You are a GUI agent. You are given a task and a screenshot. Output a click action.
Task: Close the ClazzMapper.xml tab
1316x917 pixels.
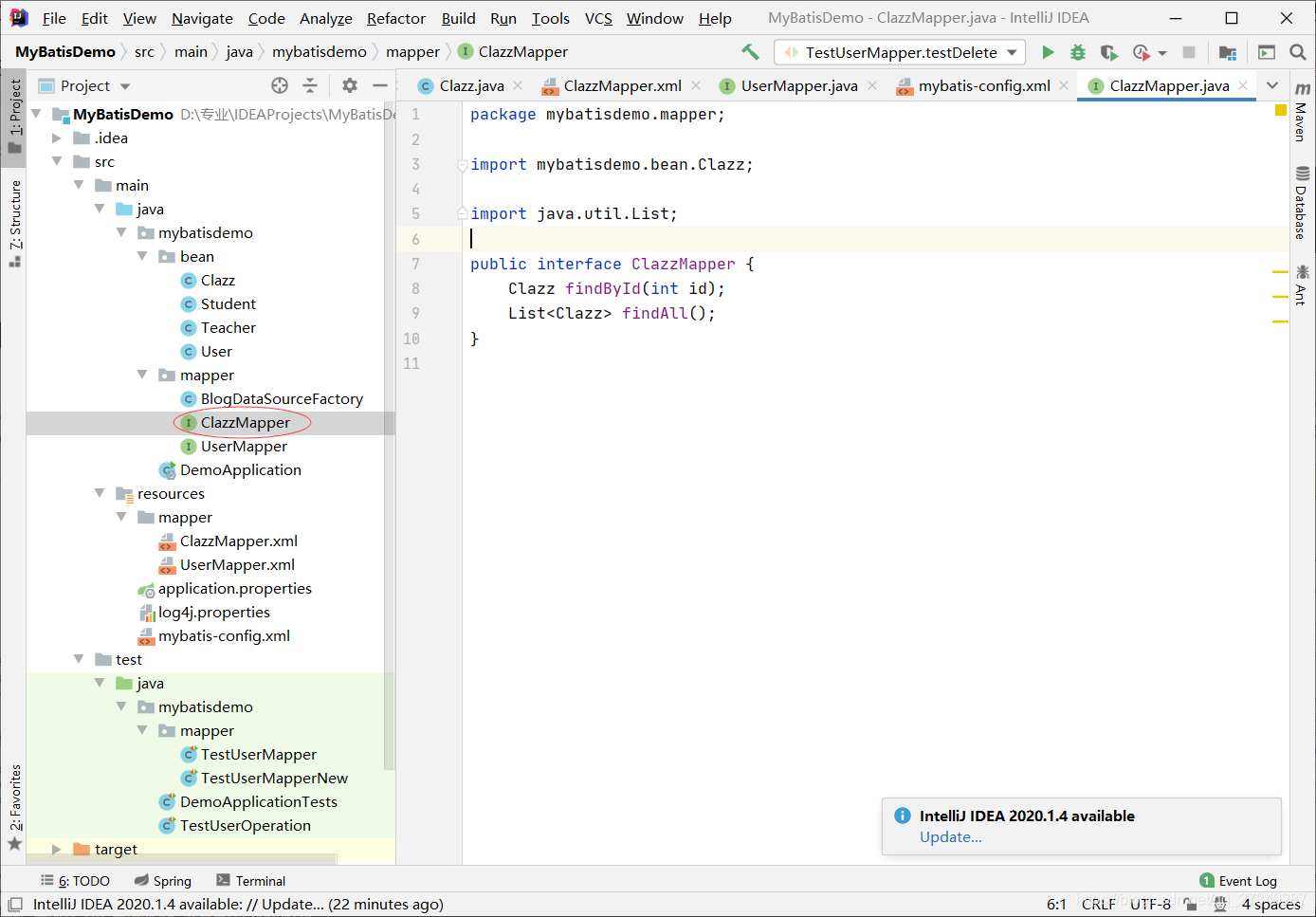(696, 85)
